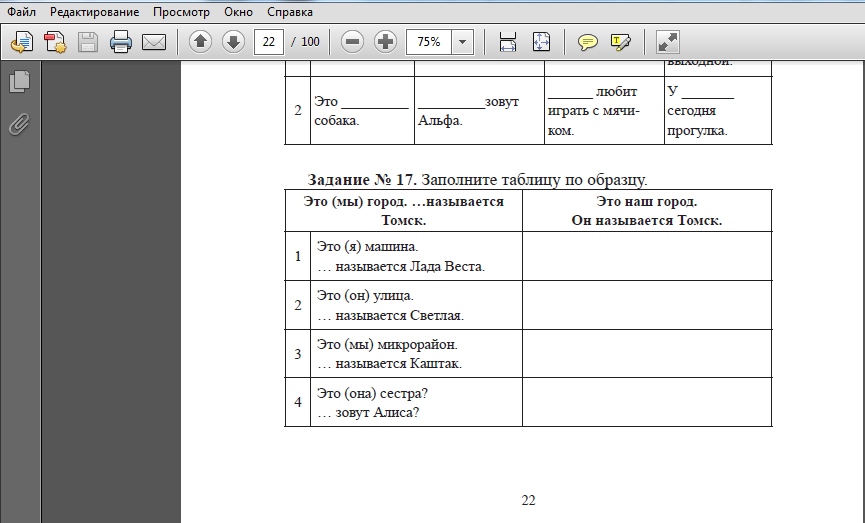Click the text 'прогулка.' in upper table

(x=697, y=131)
